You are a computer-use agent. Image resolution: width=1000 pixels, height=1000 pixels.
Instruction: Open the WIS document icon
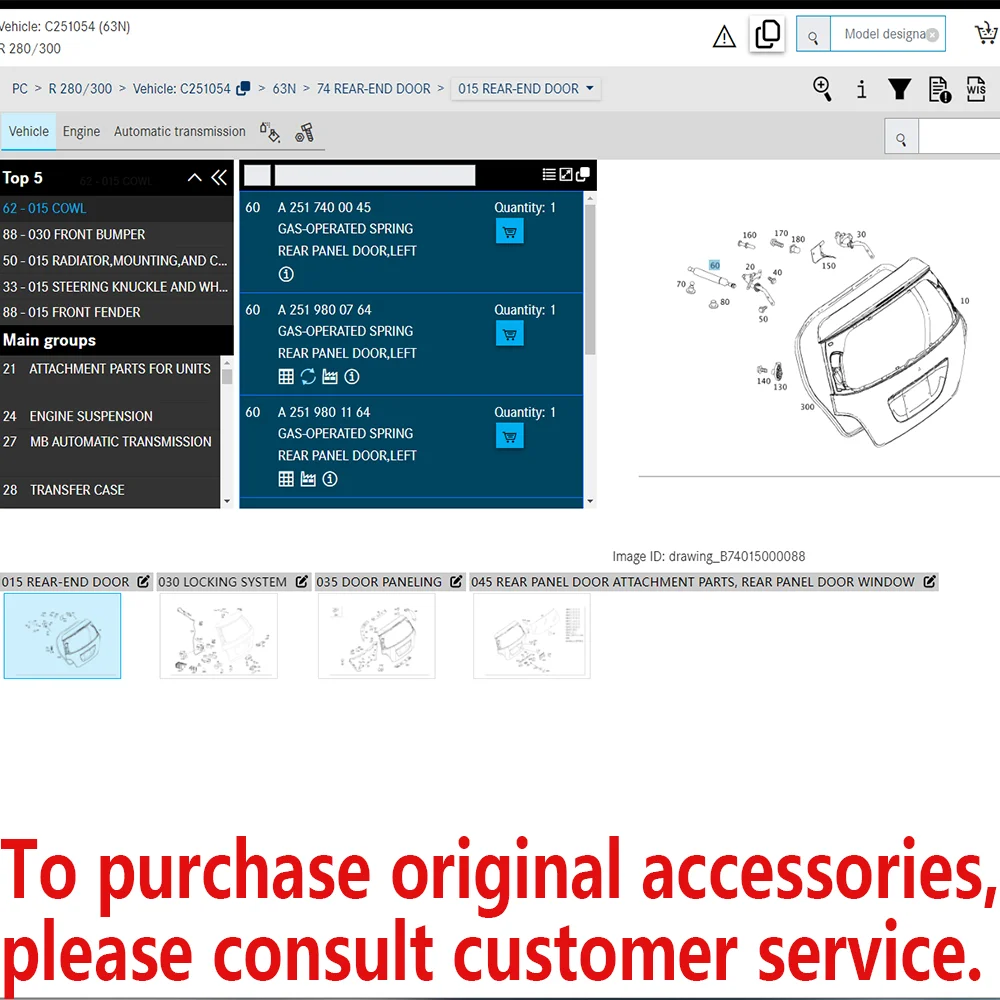(976, 89)
